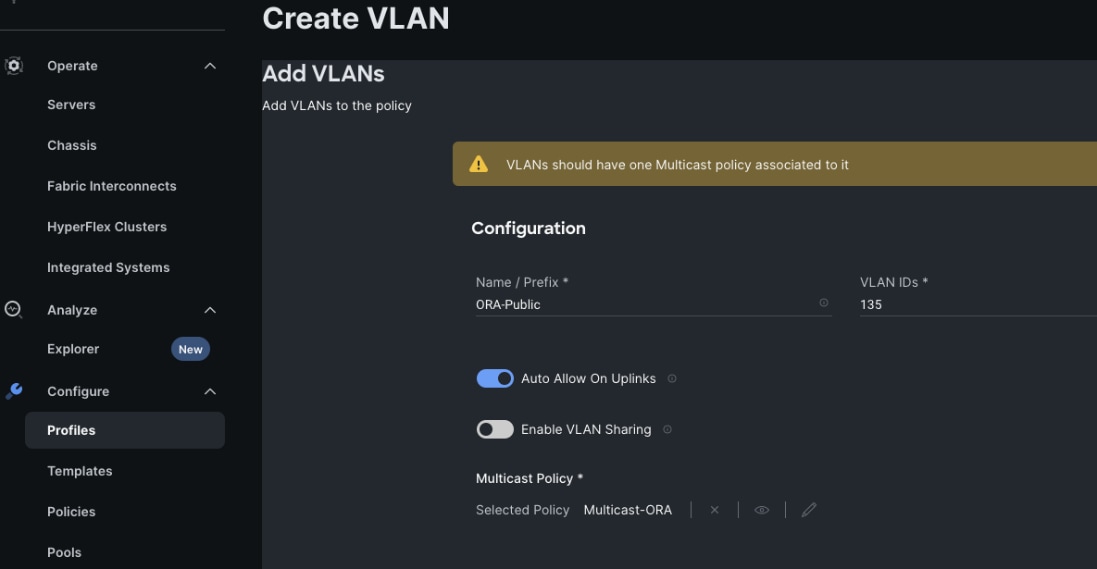
Task: Click the Operate gear icon in sidebar
Action: coord(14,65)
